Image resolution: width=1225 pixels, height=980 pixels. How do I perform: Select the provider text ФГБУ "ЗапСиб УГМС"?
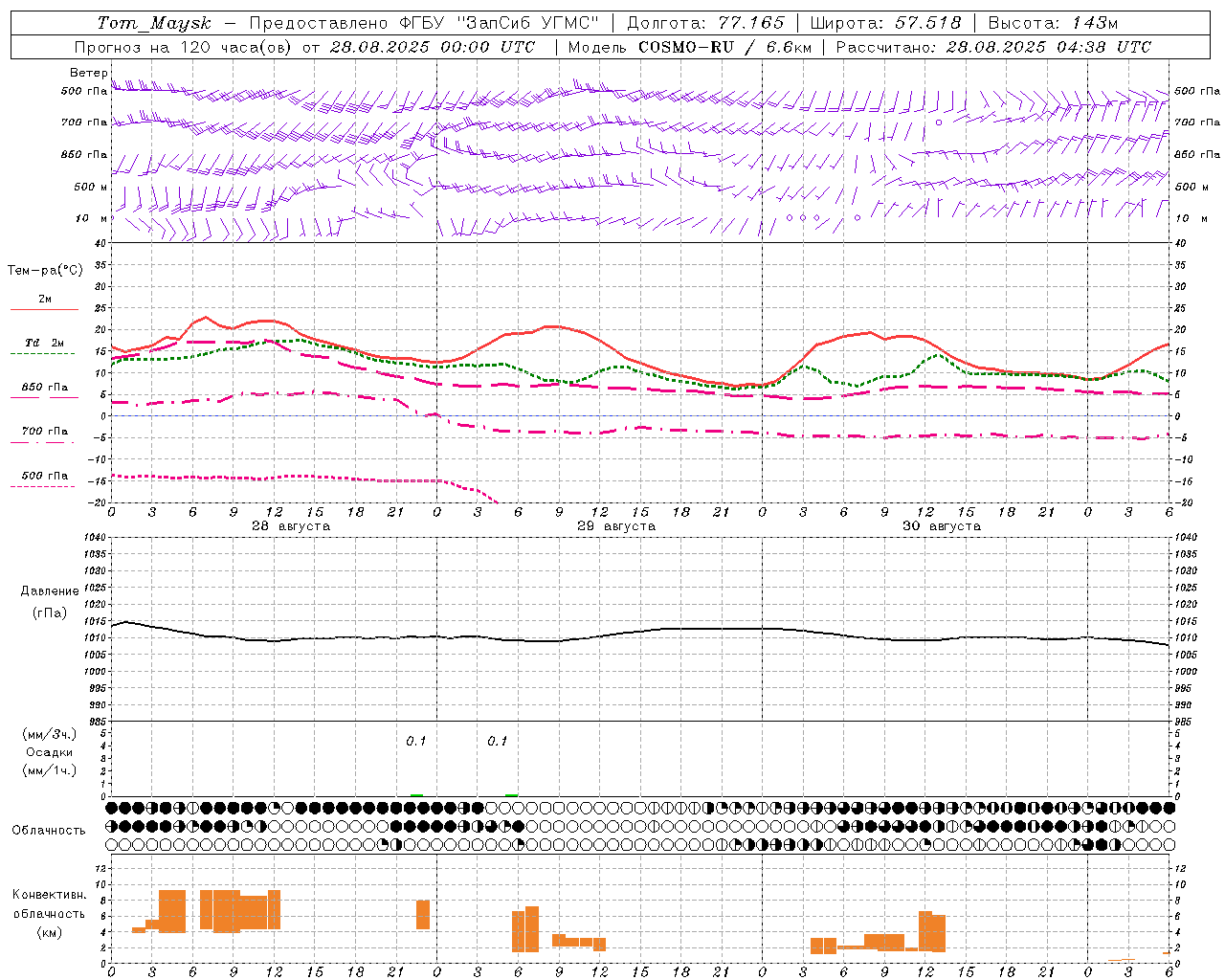click(499, 23)
